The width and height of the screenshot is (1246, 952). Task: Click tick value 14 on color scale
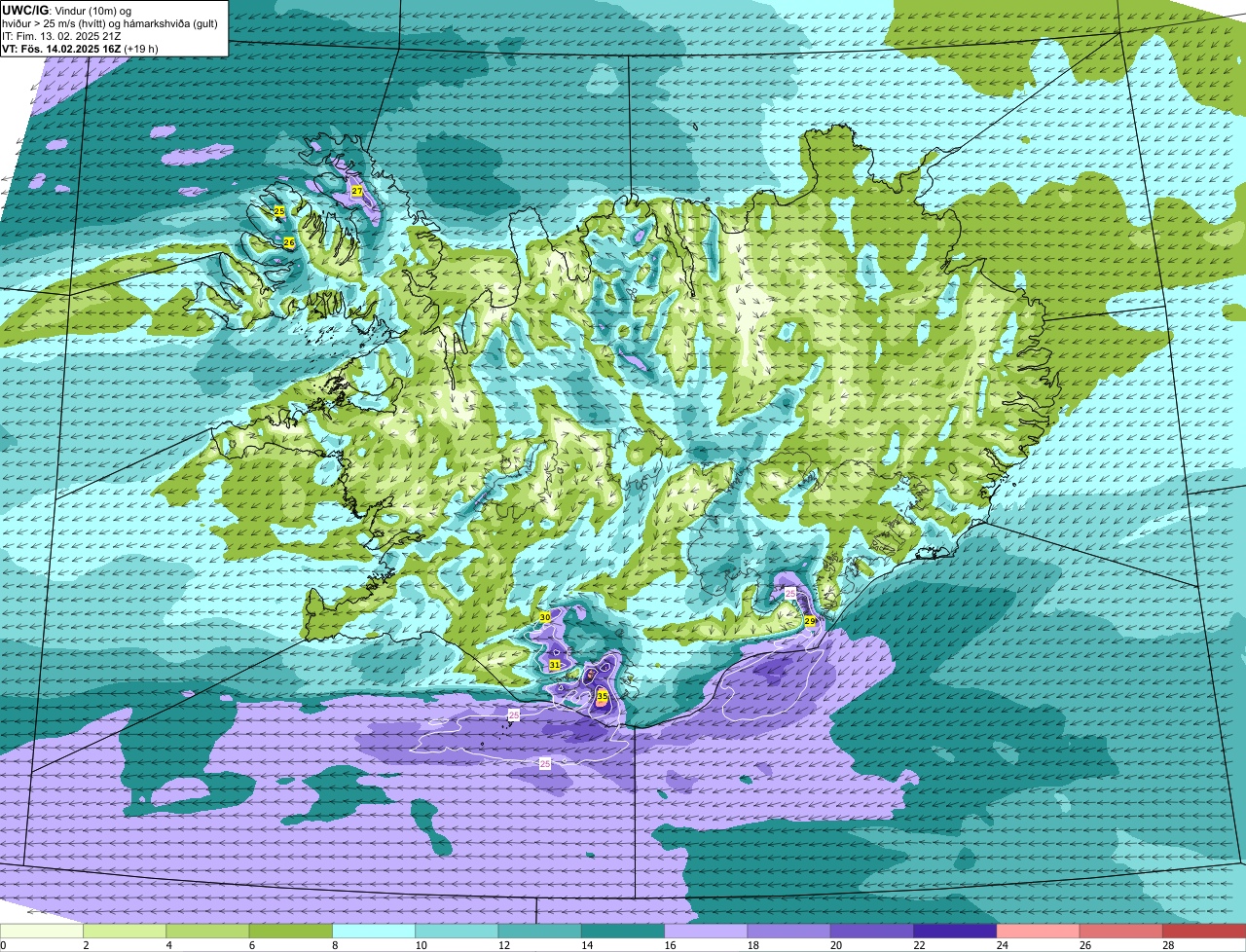pyautogui.click(x=586, y=945)
